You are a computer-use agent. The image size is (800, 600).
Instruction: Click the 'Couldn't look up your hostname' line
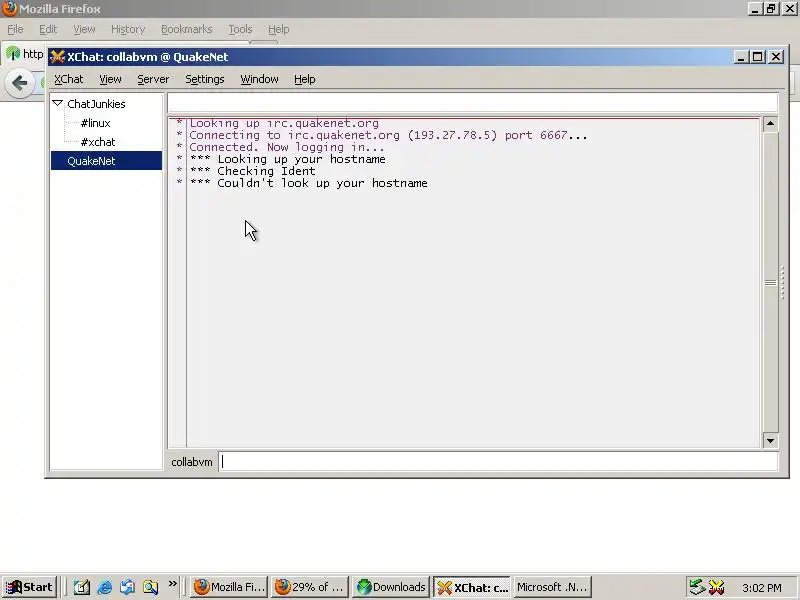(x=309, y=183)
